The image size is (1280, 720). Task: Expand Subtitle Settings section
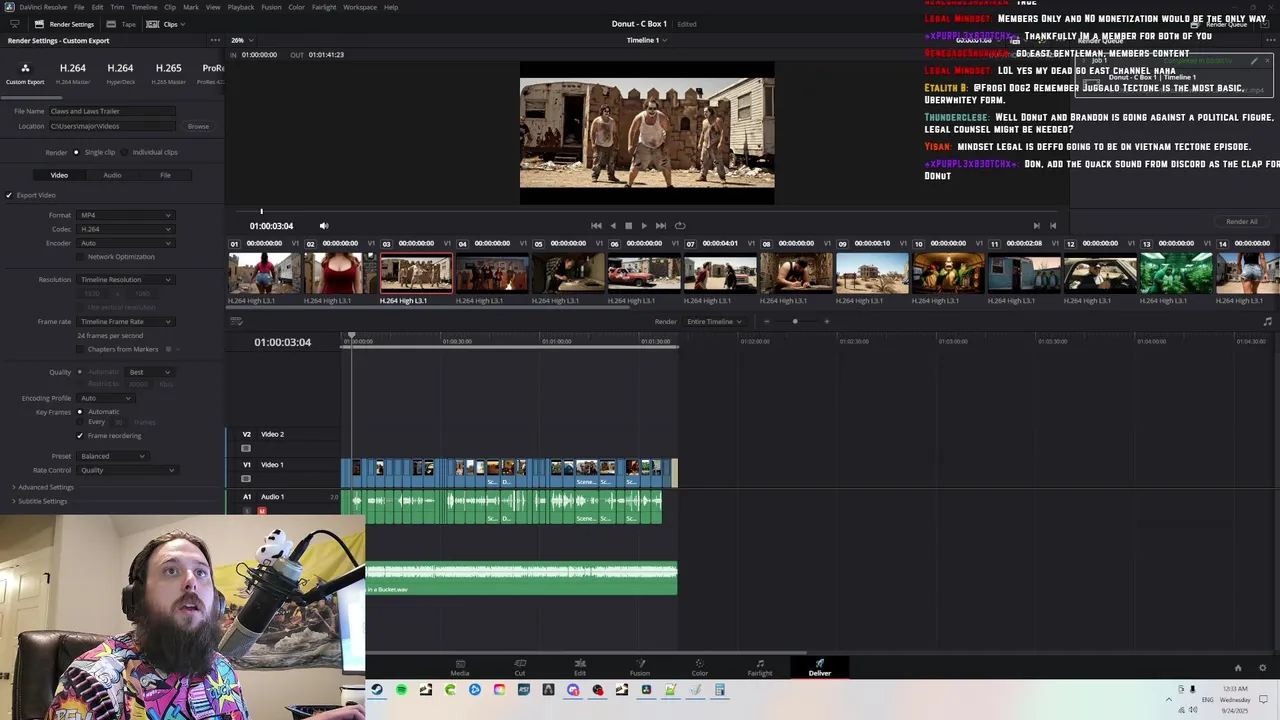[40, 501]
